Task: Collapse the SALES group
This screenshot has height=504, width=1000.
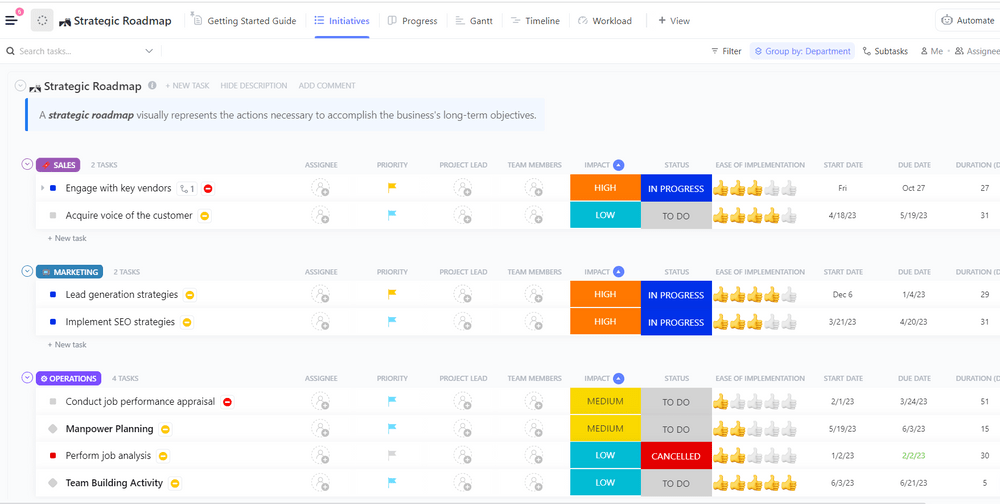Action: (x=27, y=165)
